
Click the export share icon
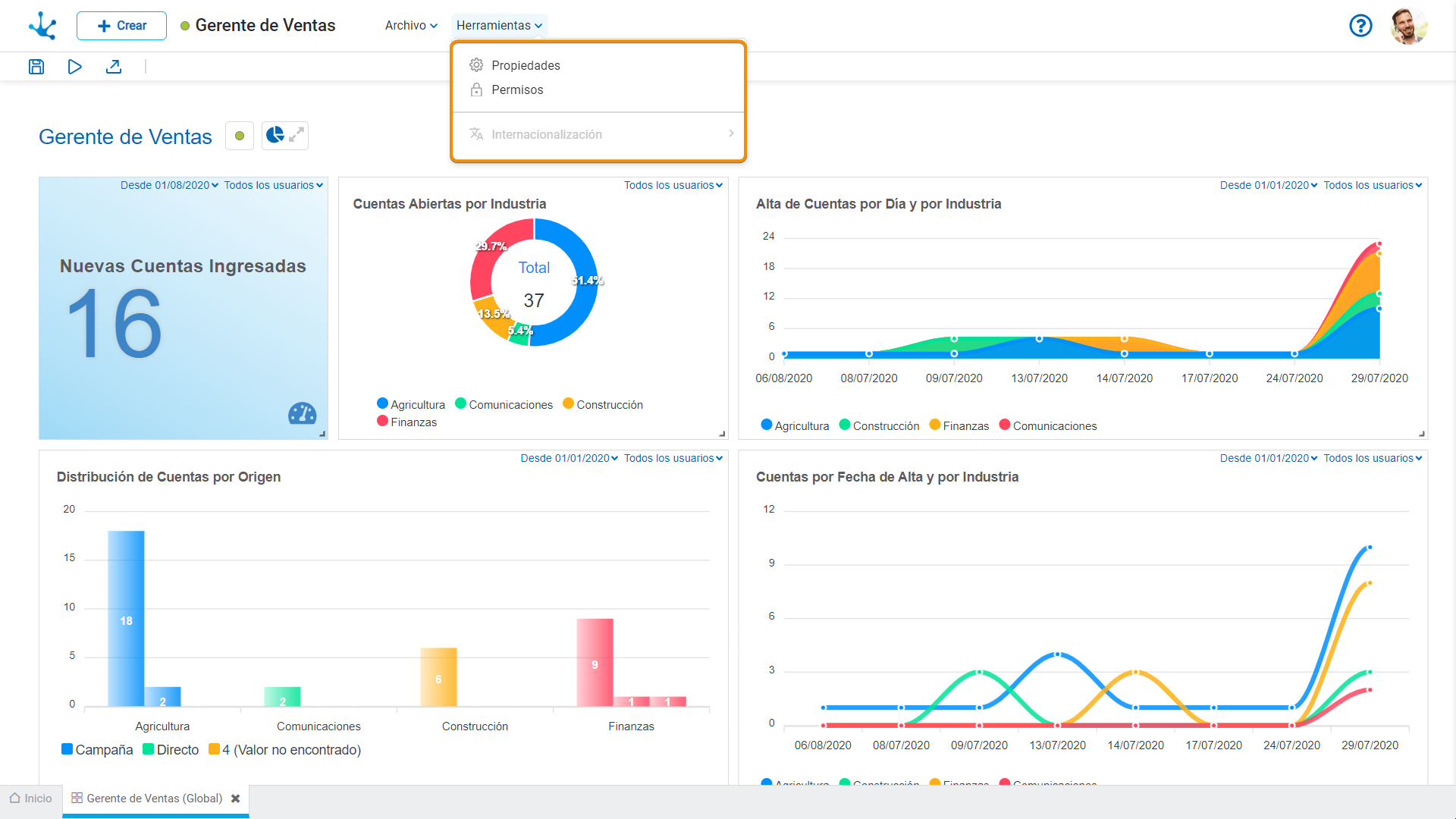tap(114, 67)
